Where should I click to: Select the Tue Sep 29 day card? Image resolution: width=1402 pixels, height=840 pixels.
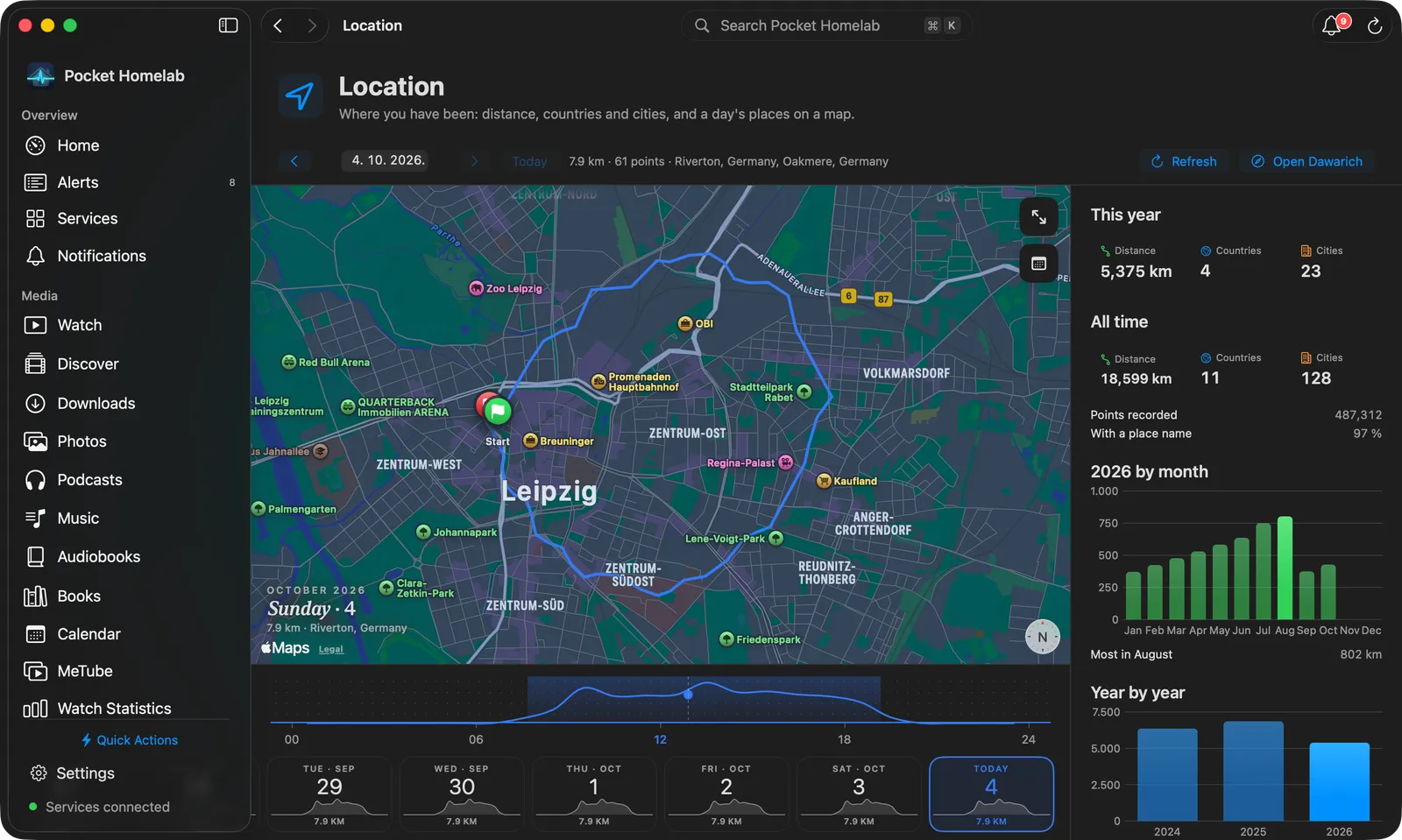329,794
